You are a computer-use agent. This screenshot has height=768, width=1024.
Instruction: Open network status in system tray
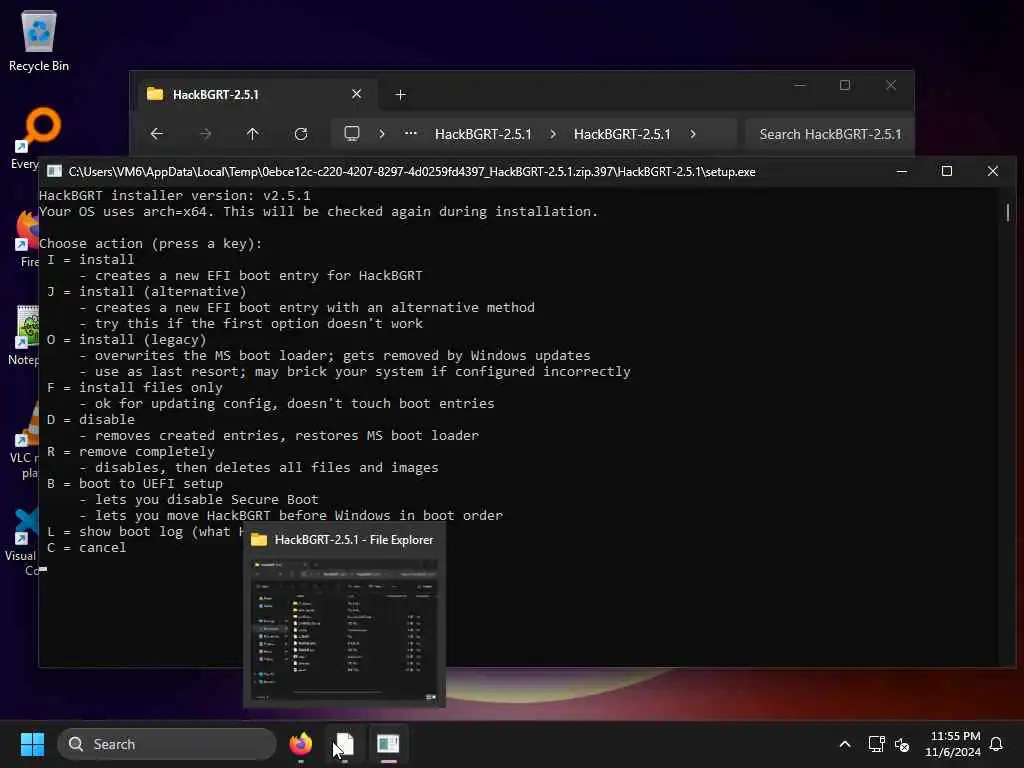[x=876, y=744]
